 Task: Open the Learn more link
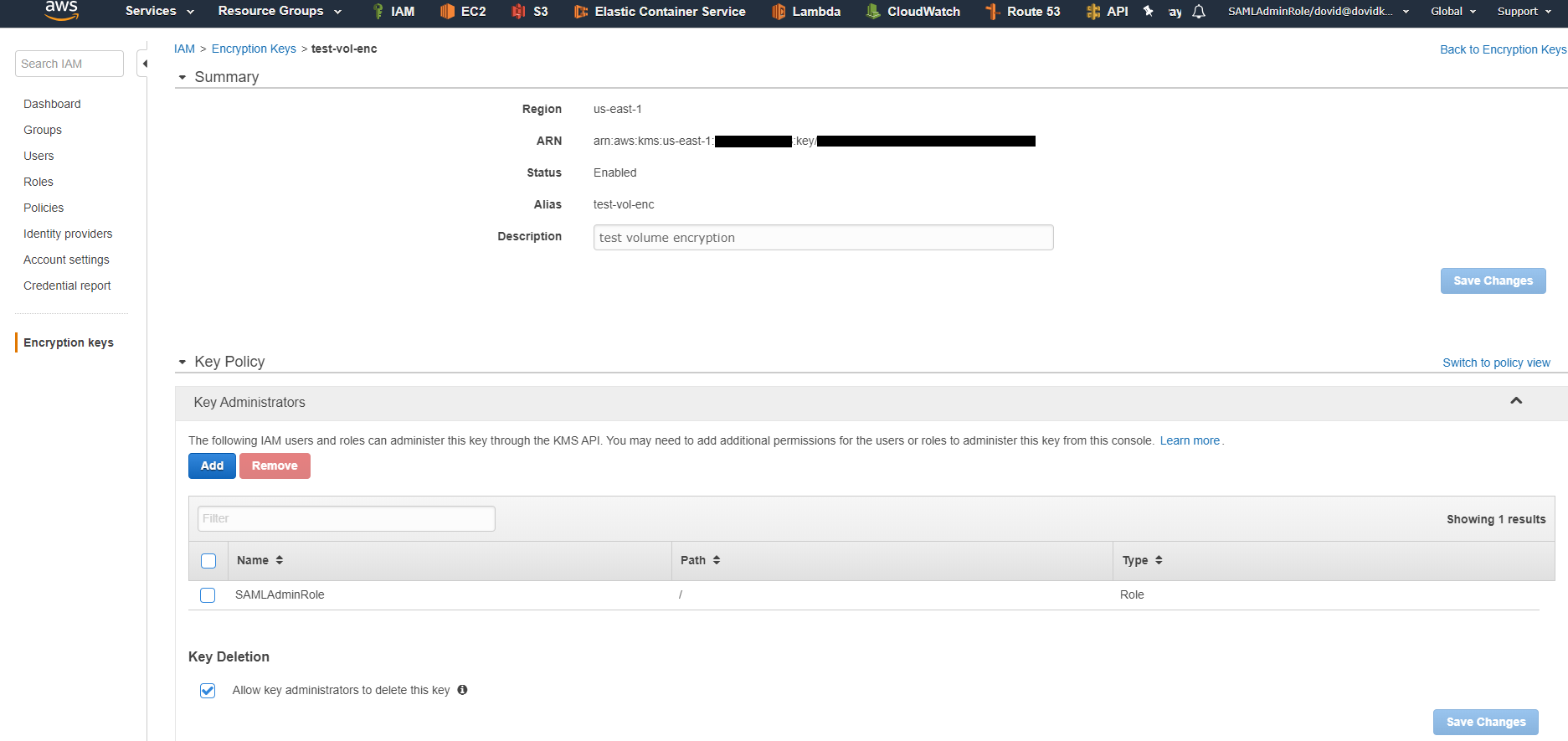pos(1190,440)
